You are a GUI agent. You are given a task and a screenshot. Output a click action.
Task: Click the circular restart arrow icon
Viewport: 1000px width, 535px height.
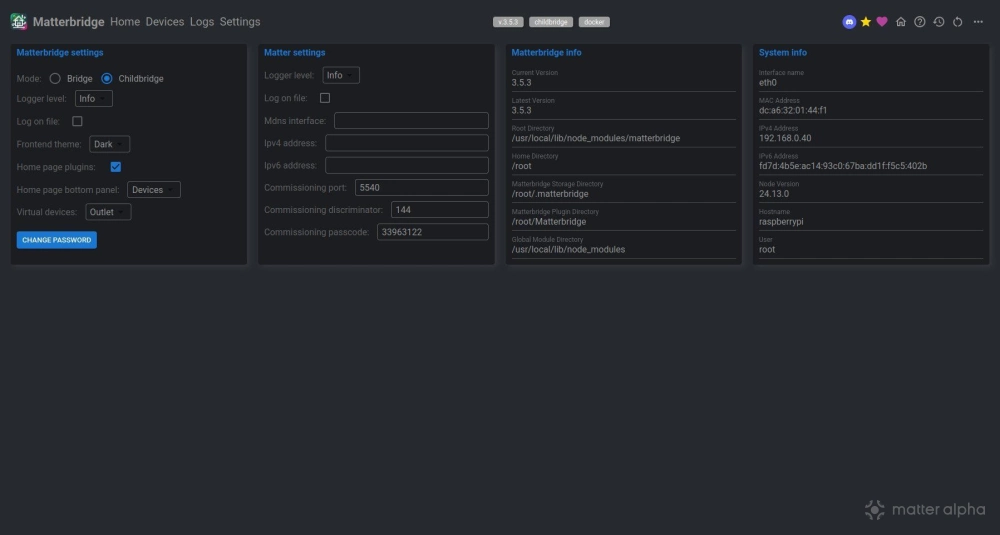click(x=957, y=22)
